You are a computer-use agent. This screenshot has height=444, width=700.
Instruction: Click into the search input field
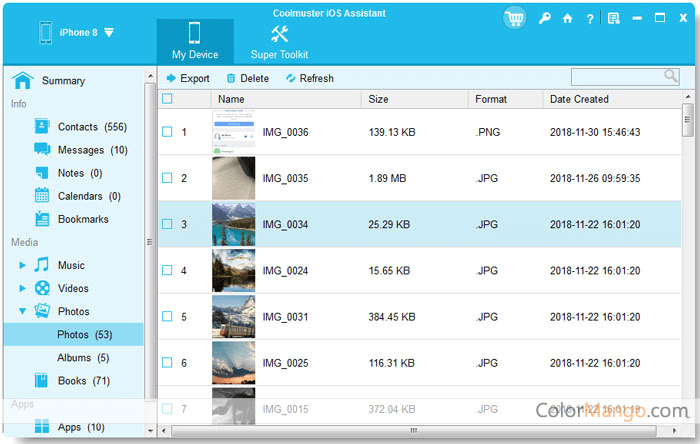click(616, 77)
